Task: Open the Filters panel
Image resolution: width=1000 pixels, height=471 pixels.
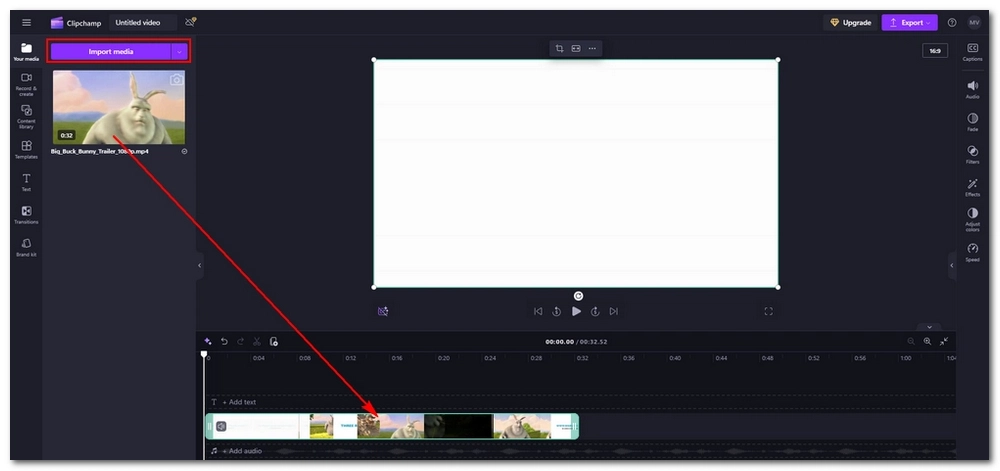Action: [973, 155]
